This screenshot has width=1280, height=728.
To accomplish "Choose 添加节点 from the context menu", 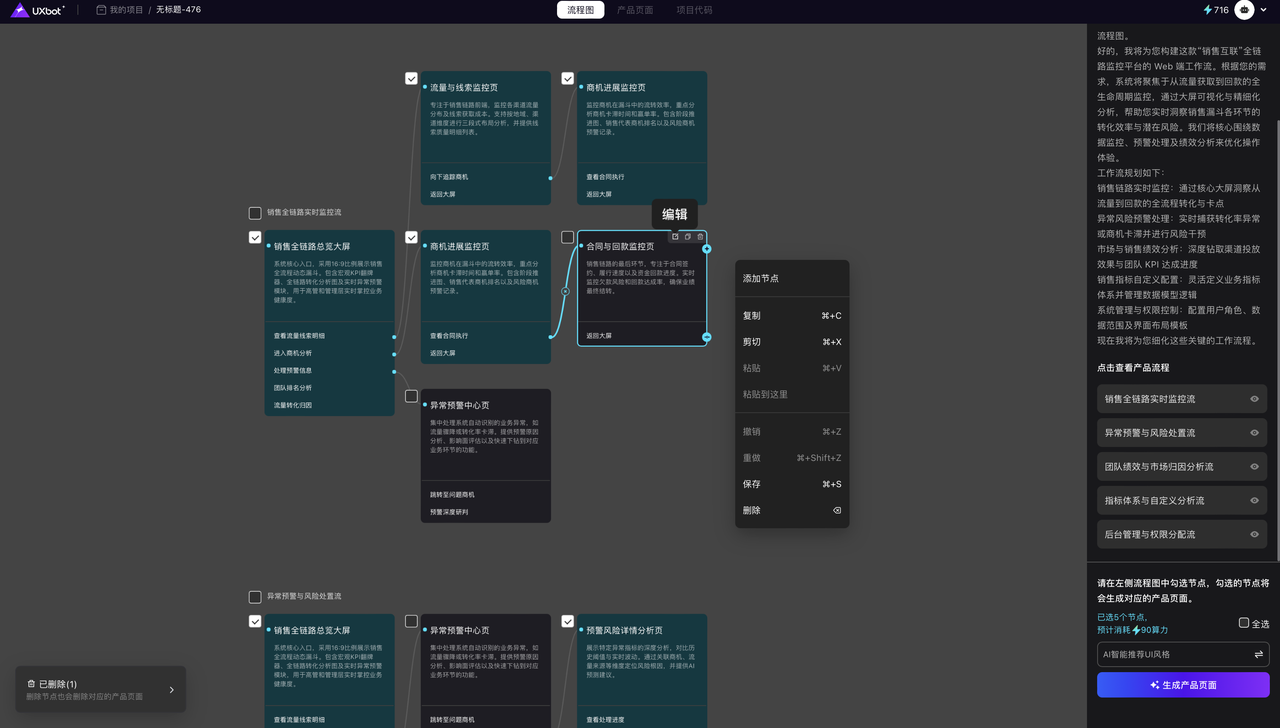I will point(761,278).
